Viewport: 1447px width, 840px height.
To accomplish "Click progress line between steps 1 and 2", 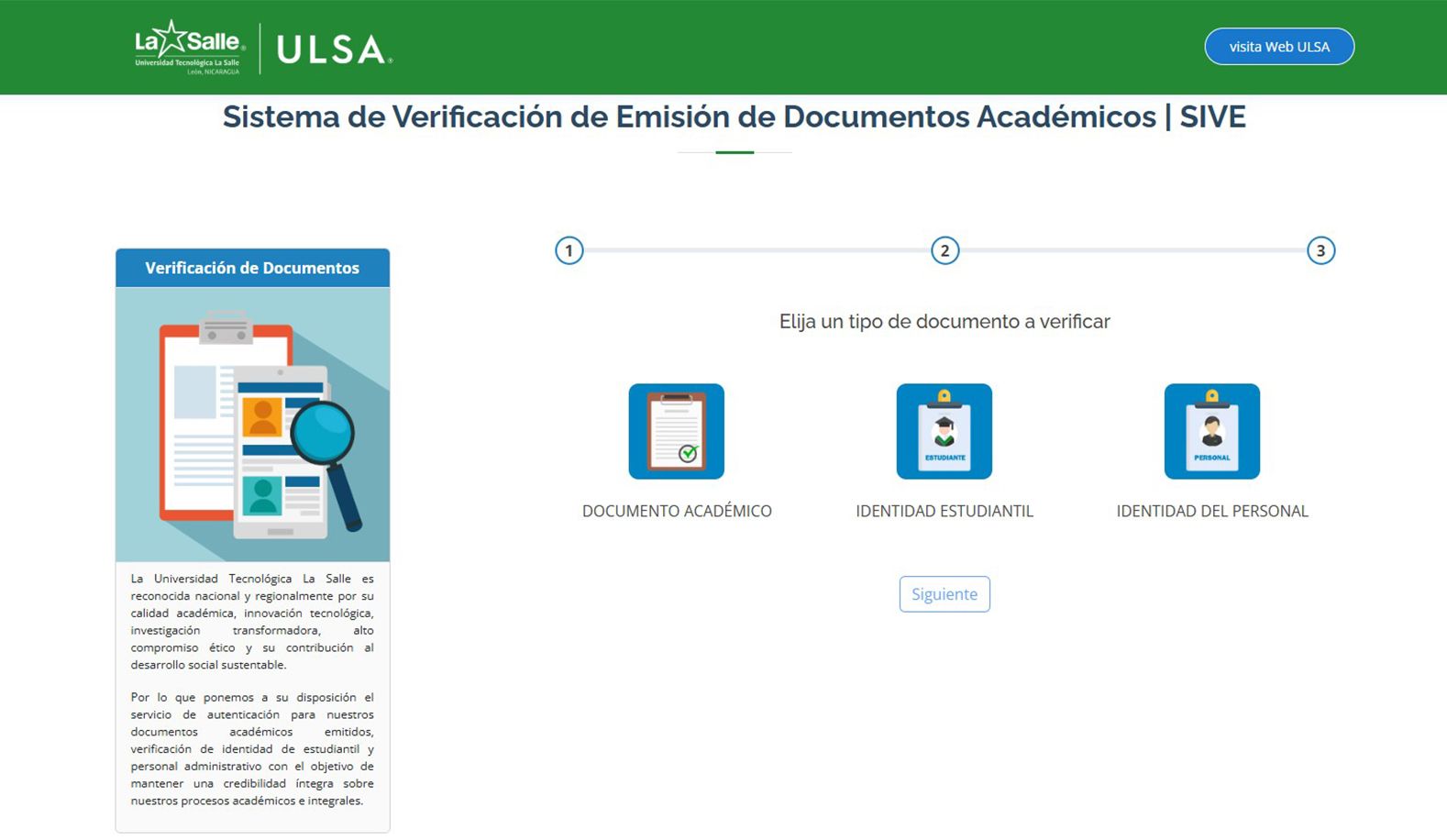I will pyautogui.click(x=757, y=250).
